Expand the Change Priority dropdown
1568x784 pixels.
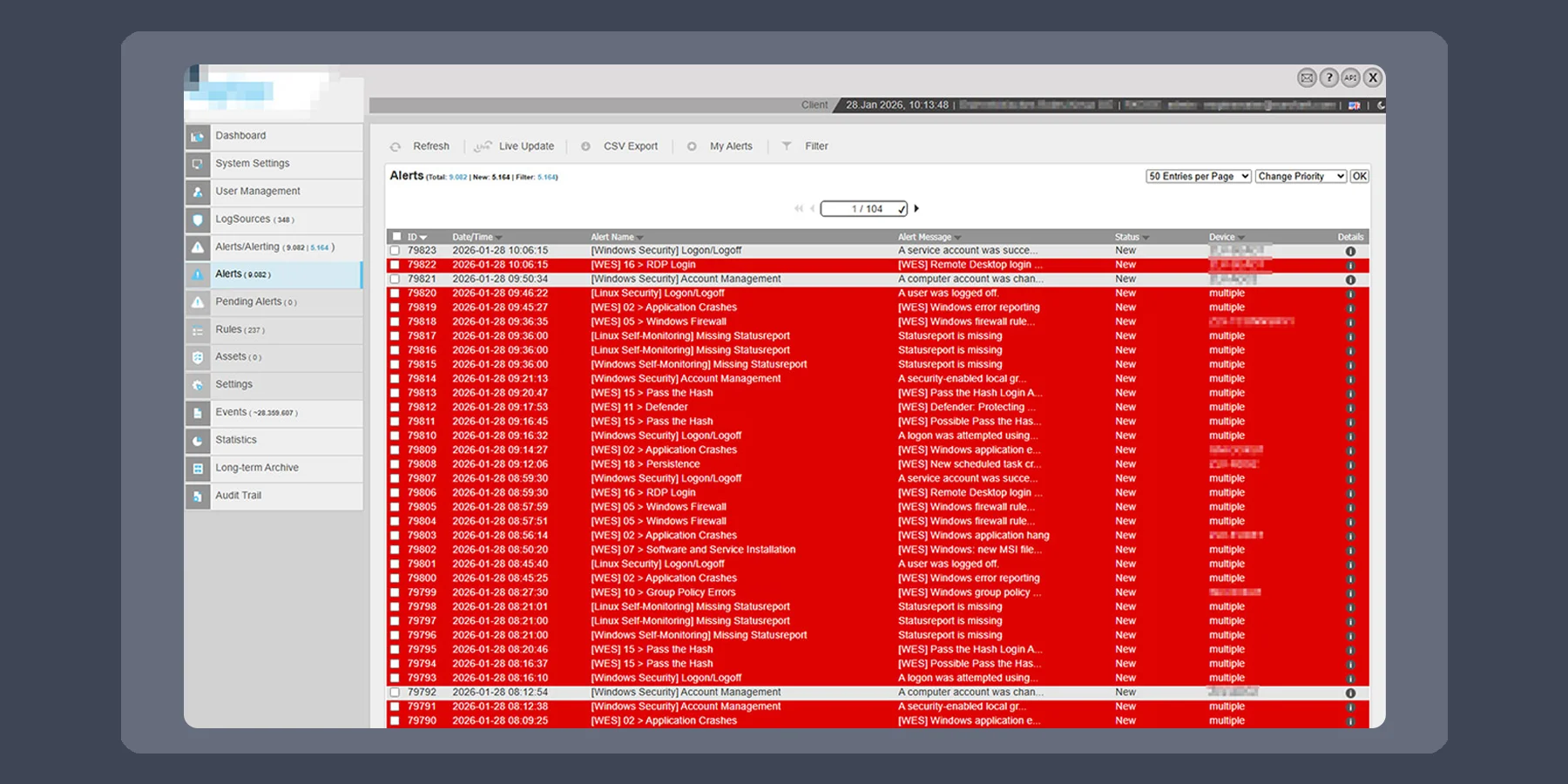1301,176
